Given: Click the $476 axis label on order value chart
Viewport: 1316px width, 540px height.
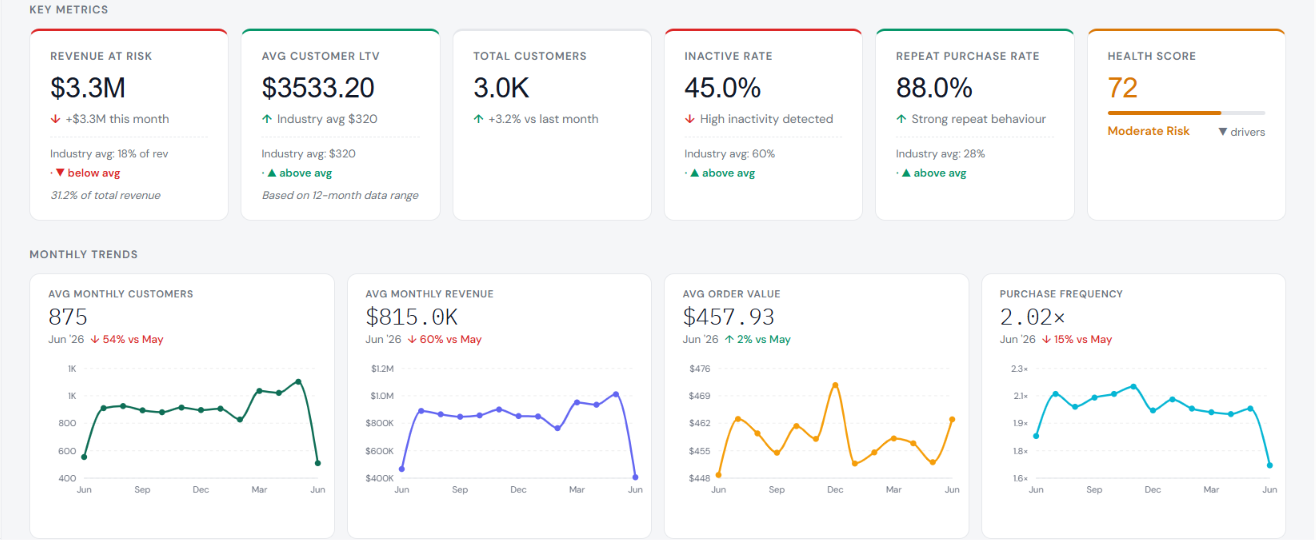Looking at the screenshot, I should [700, 369].
